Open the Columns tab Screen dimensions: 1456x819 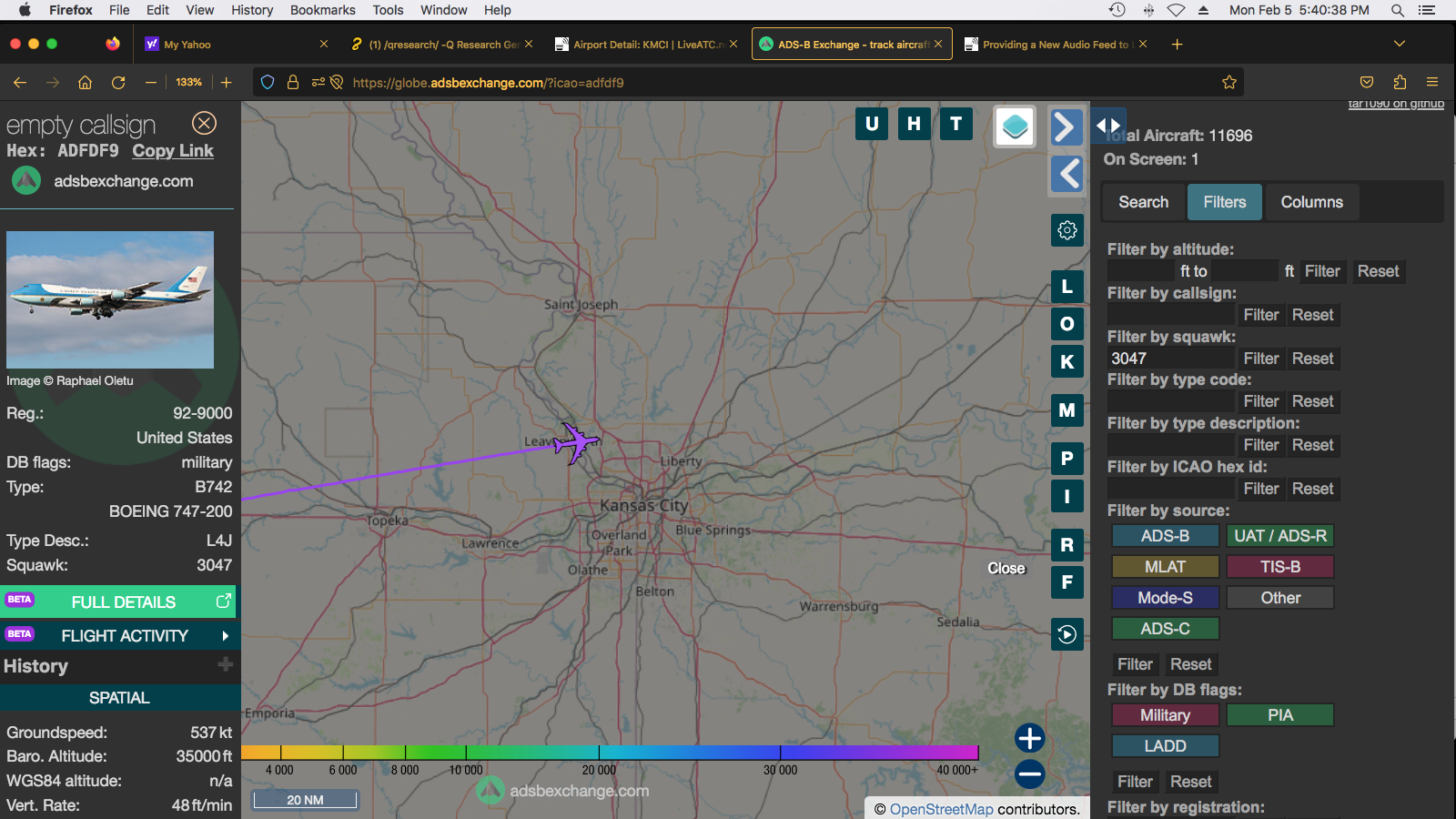pos(1311,202)
